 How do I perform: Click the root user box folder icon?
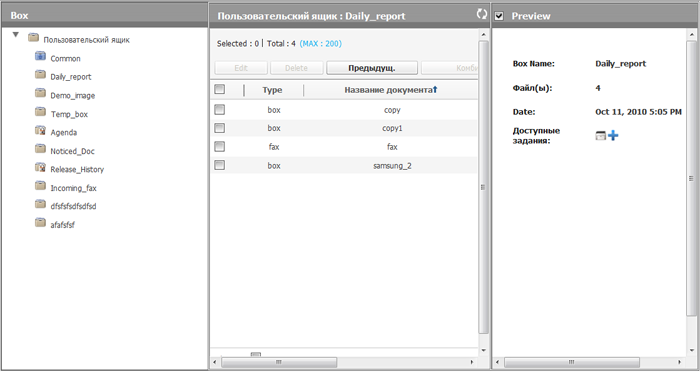coord(33,38)
